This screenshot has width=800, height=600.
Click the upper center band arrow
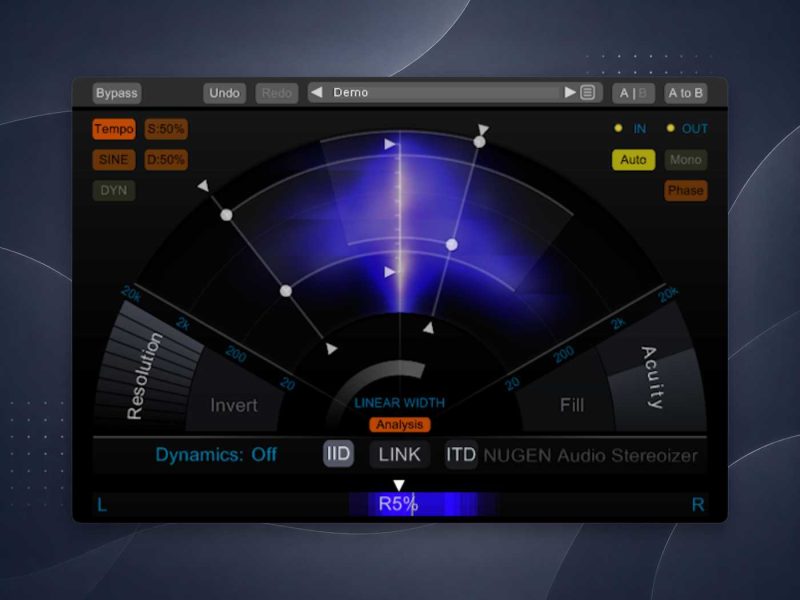pos(389,144)
